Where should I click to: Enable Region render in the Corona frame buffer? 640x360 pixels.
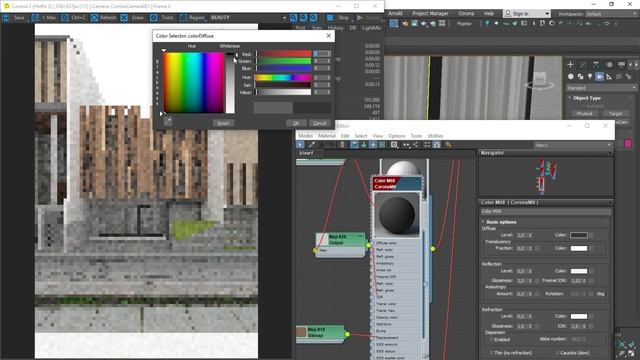coord(192,18)
